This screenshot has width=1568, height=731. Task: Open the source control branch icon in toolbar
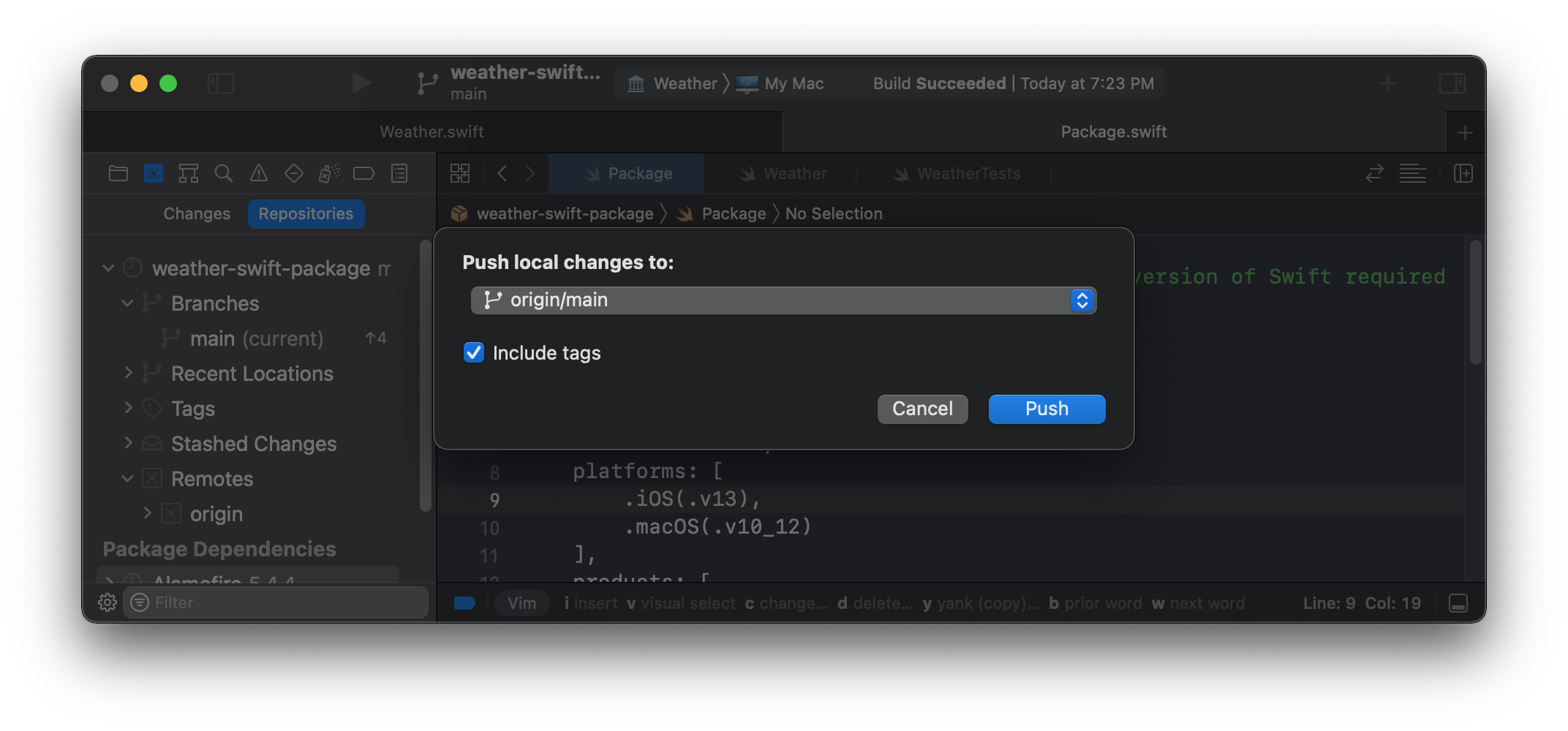click(428, 83)
